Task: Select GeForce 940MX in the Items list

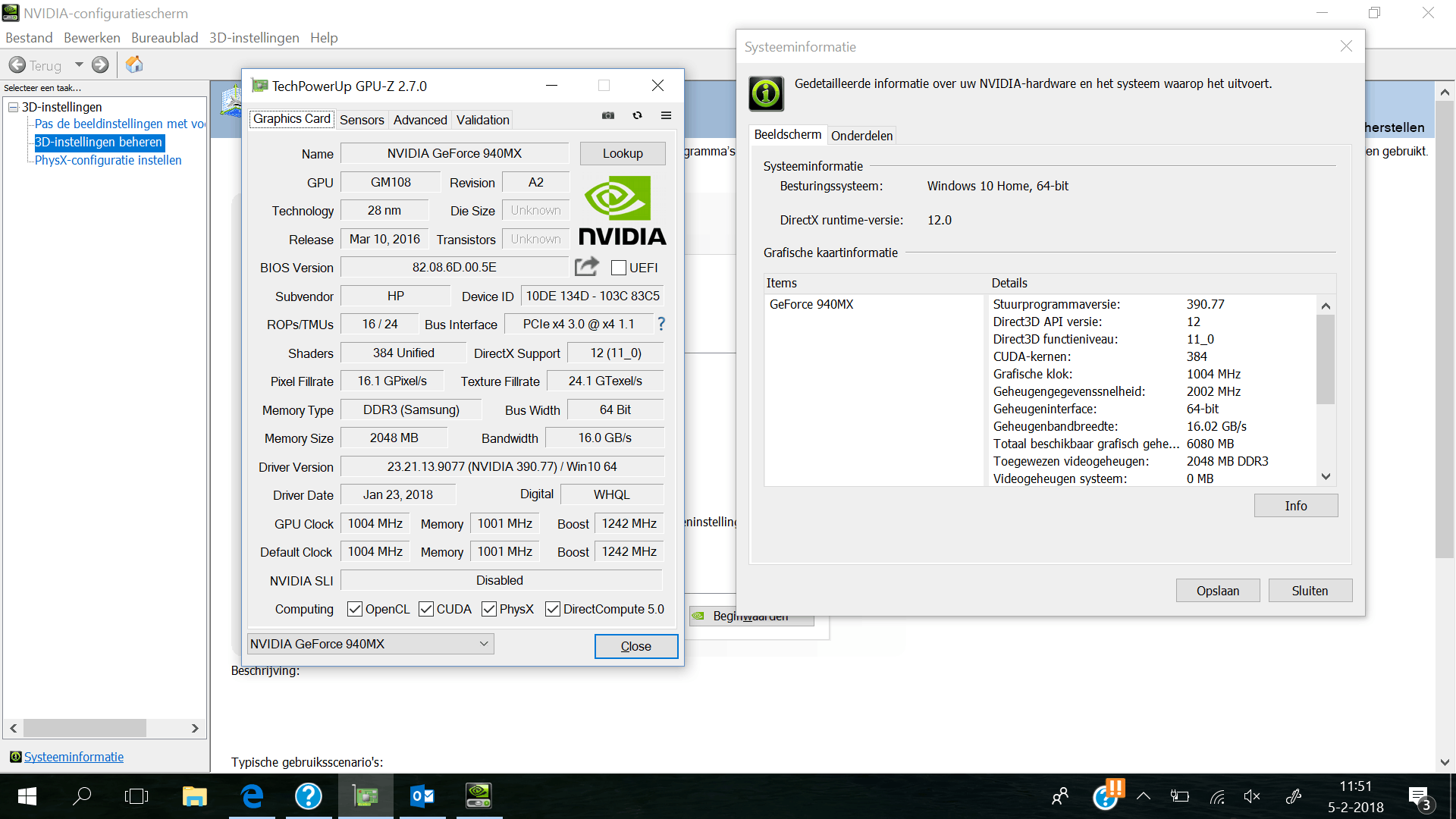Action: click(x=811, y=304)
